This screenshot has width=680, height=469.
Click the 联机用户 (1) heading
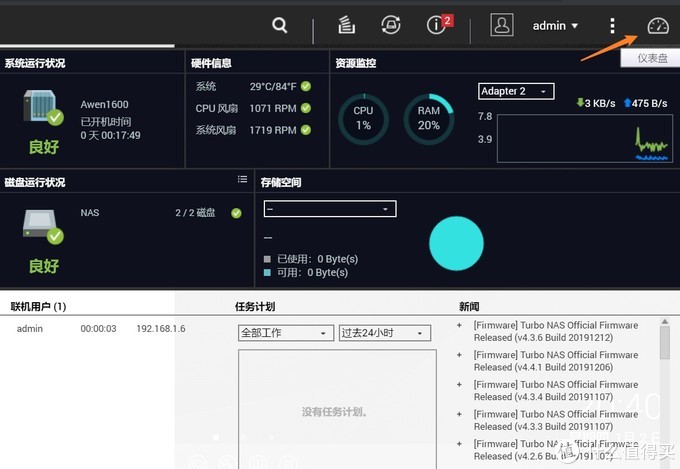(38, 307)
